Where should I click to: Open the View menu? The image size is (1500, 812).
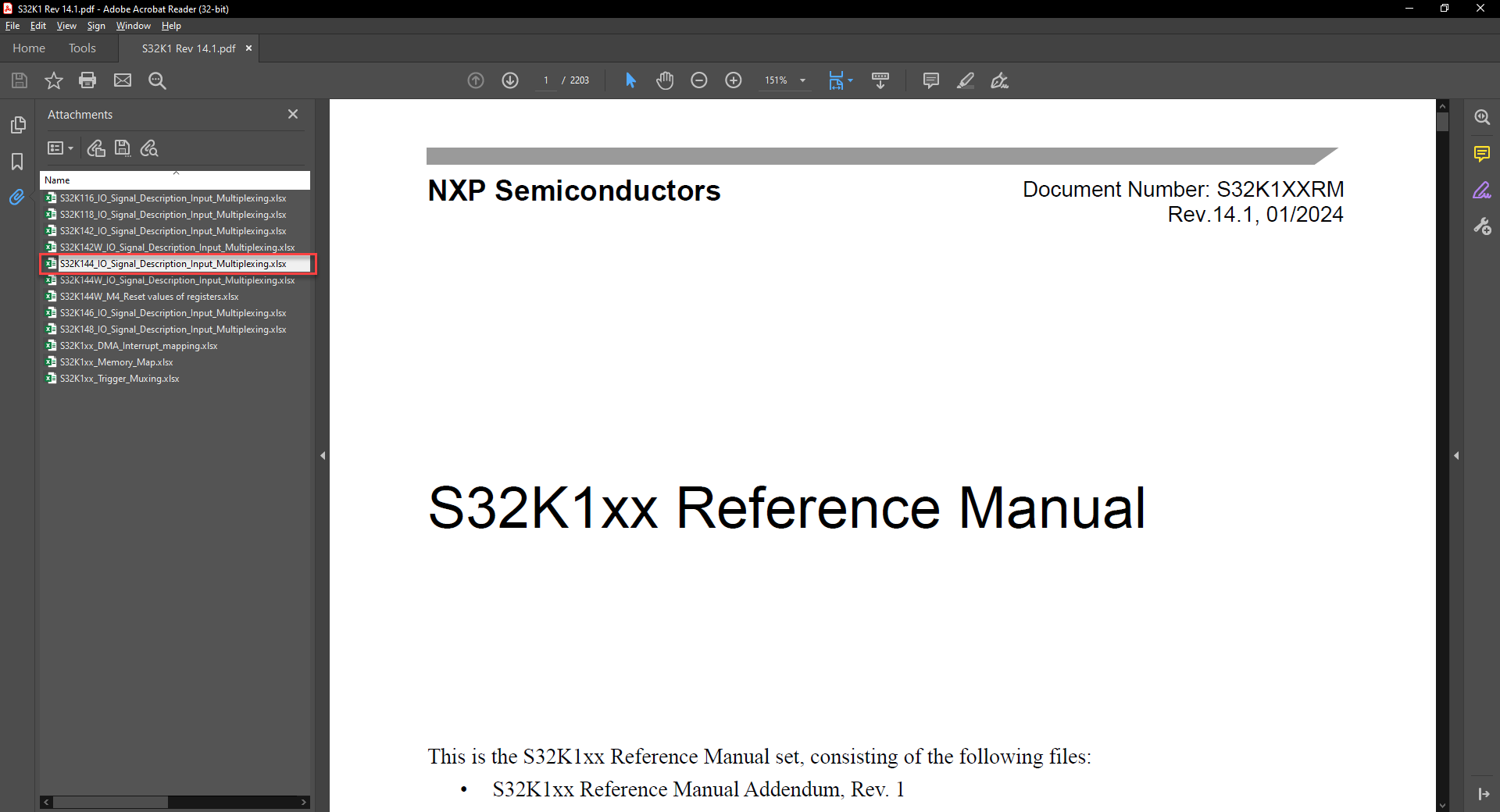click(66, 25)
